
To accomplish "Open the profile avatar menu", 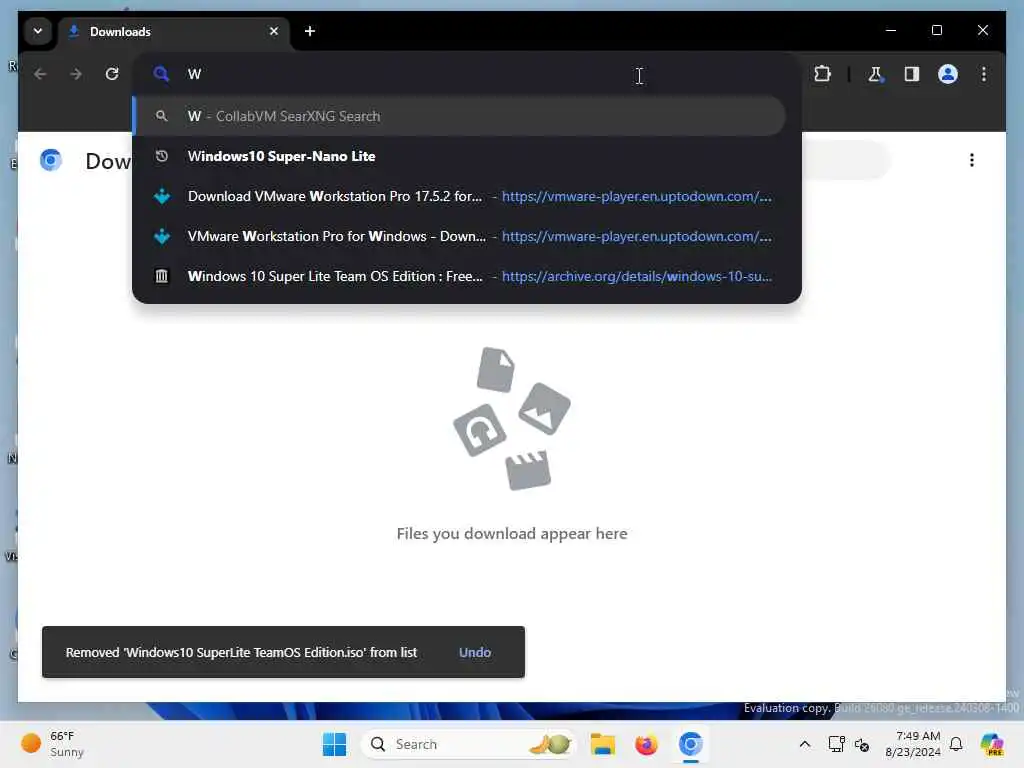I will (x=948, y=74).
